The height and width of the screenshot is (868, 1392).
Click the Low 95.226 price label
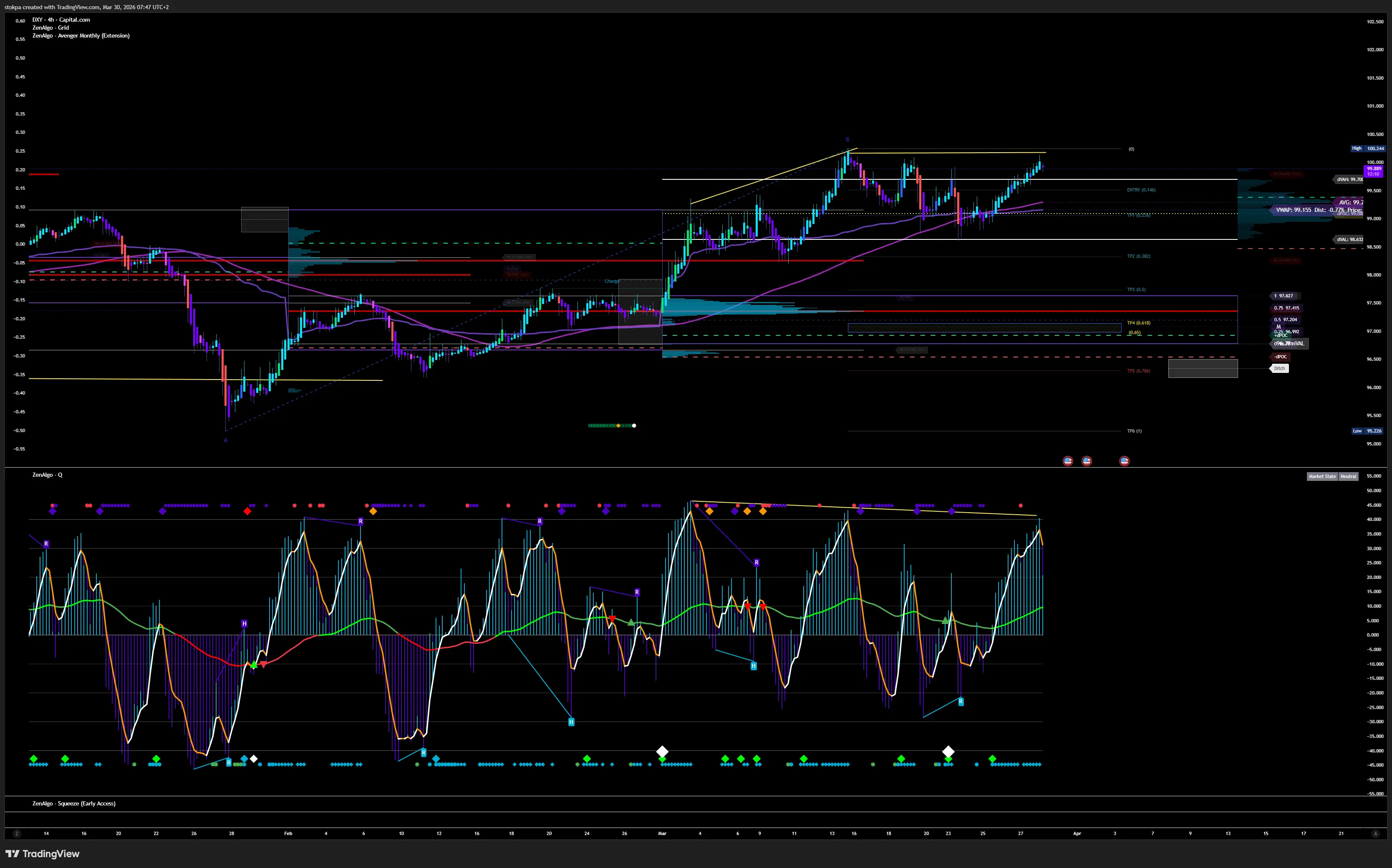(1367, 430)
